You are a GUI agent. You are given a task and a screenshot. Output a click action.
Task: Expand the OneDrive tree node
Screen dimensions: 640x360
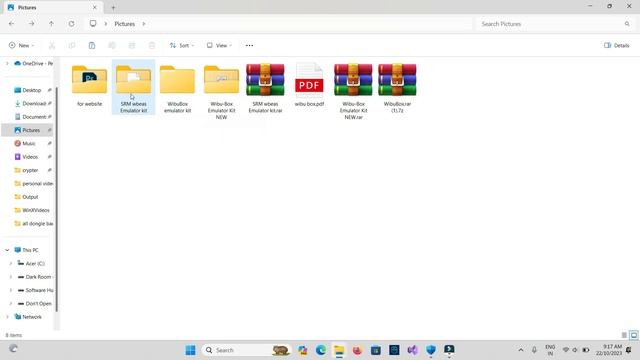[7, 63]
